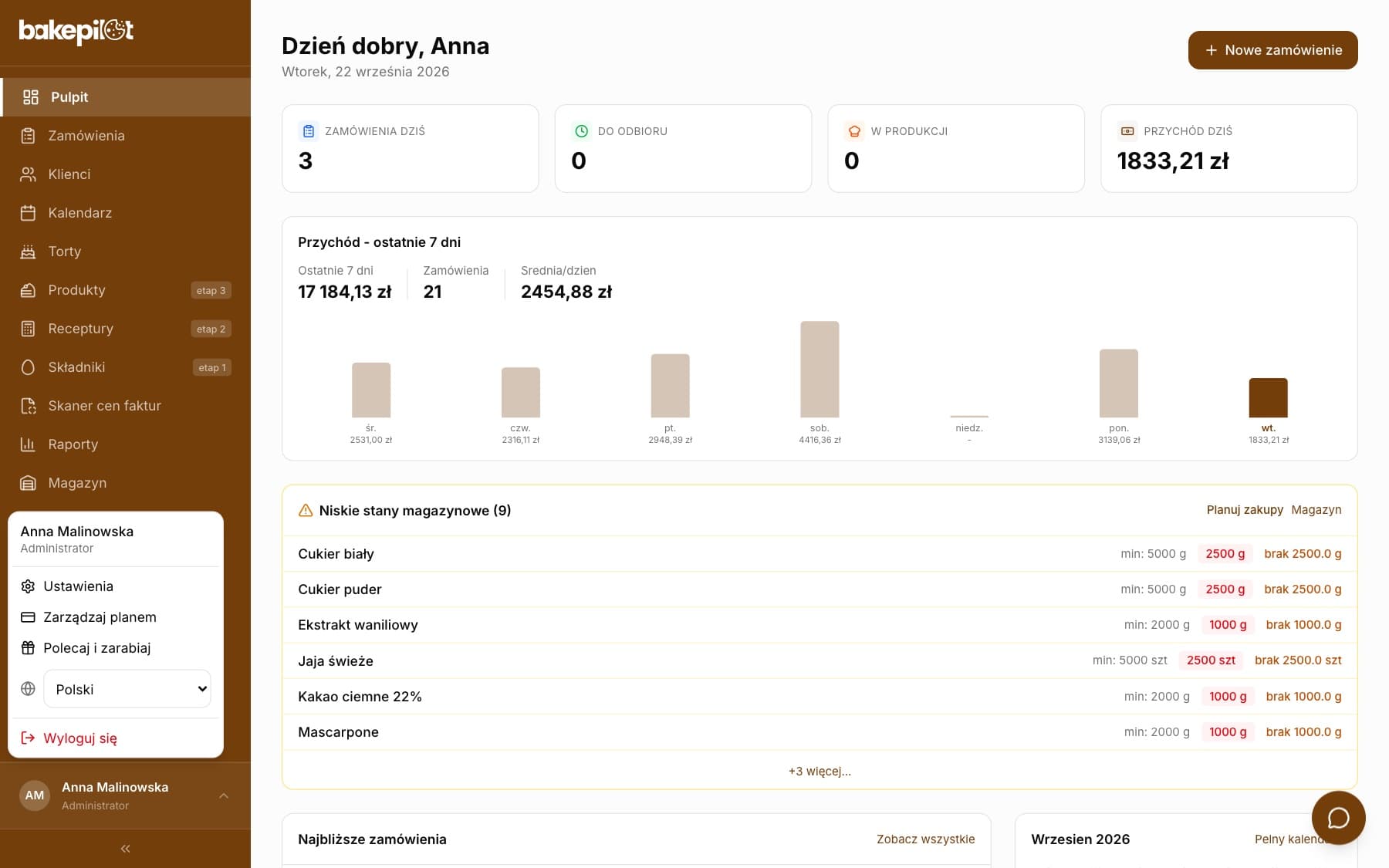Click the pon. revenue bar
Image resolution: width=1389 pixels, height=868 pixels.
pos(1119,383)
